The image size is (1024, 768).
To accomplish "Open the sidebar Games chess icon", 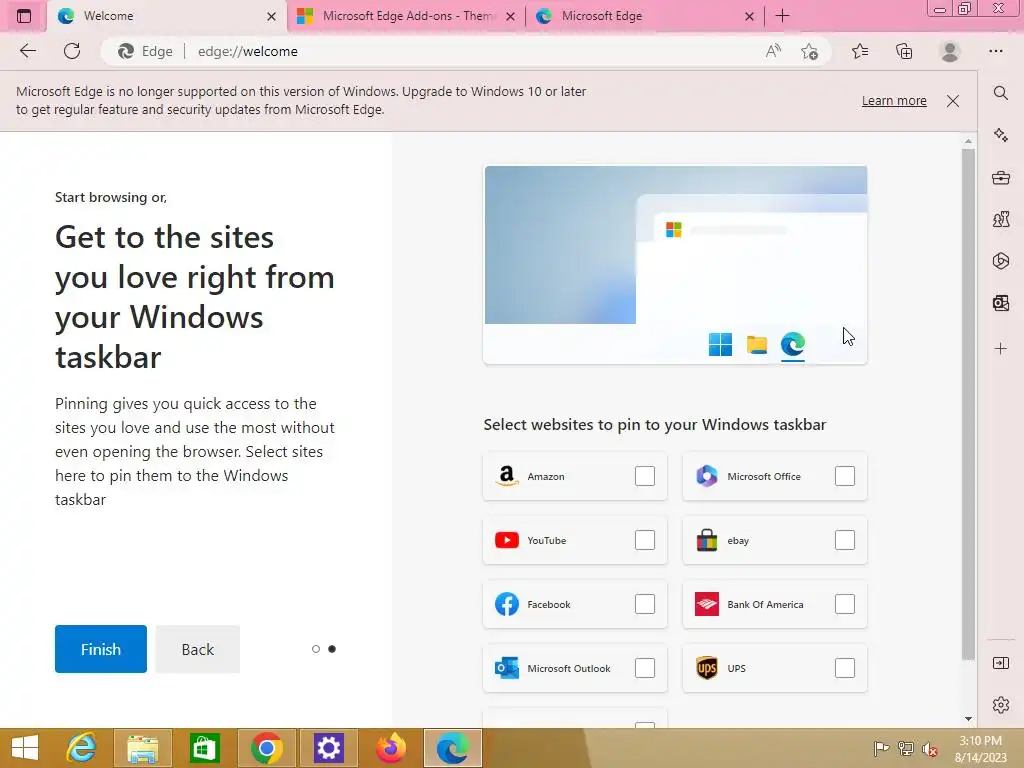I will click(1000, 219).
